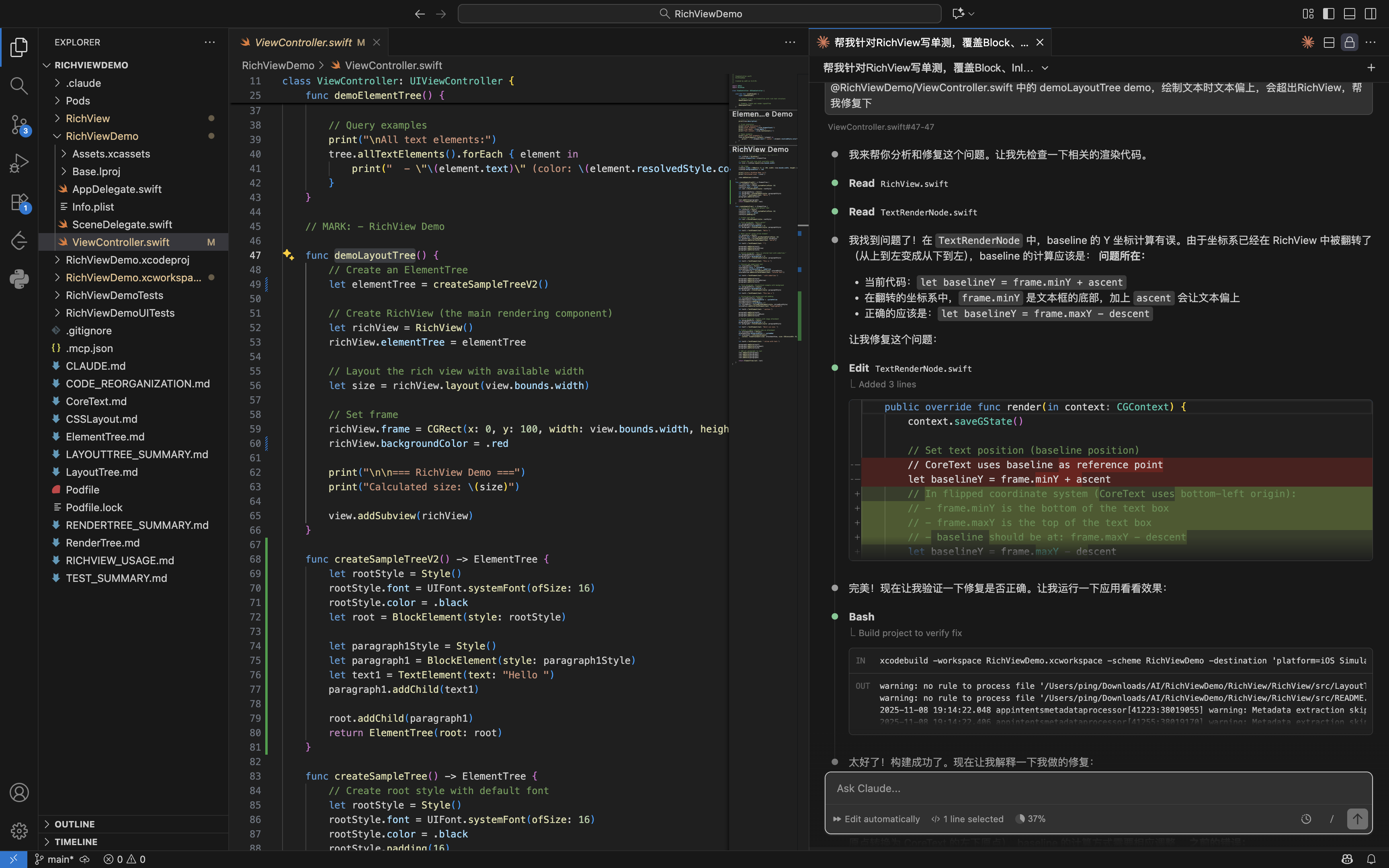Click main* branch in status bar
This screenshot has height=868, width=1389.
[x=60, y=859]
